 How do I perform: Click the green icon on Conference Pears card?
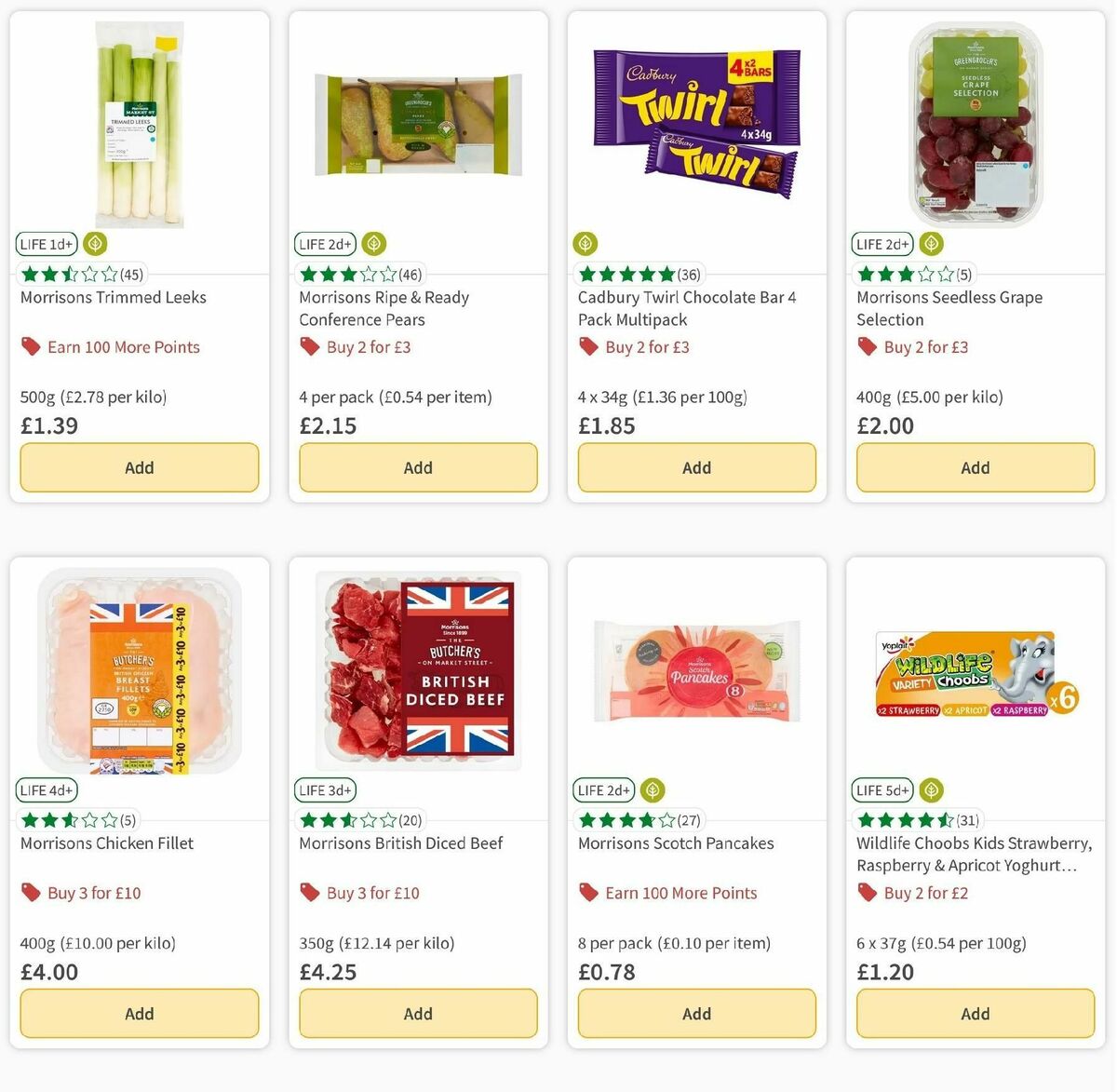click(x=373, y=243)
